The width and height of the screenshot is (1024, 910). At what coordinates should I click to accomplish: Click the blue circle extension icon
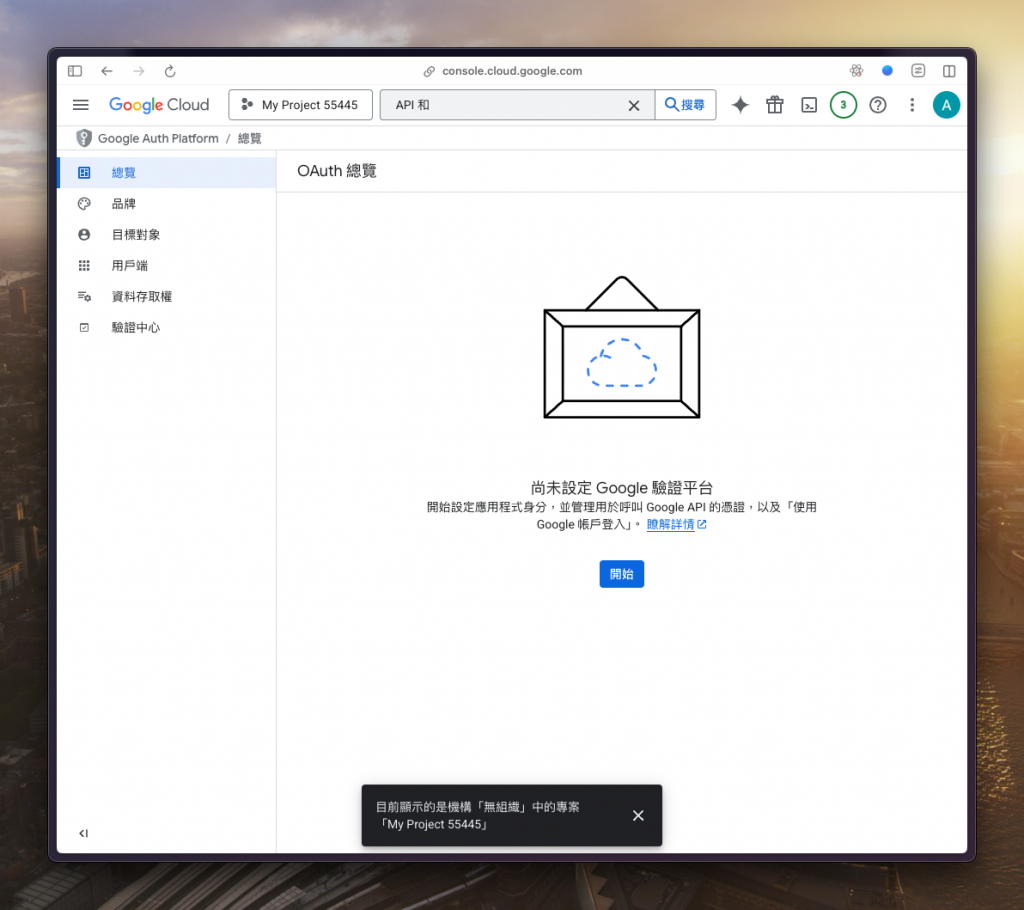pos(887,71)
